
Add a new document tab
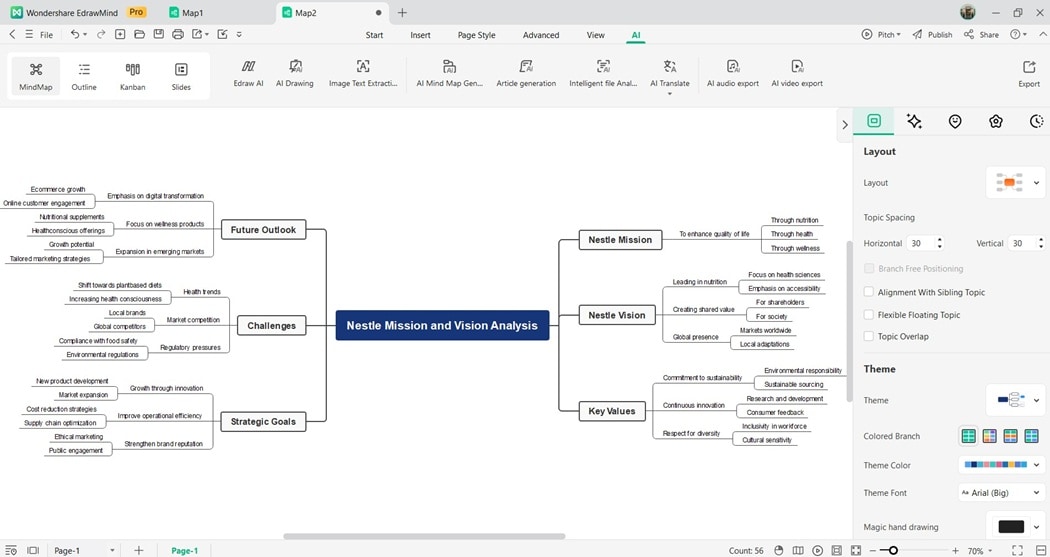402,13
